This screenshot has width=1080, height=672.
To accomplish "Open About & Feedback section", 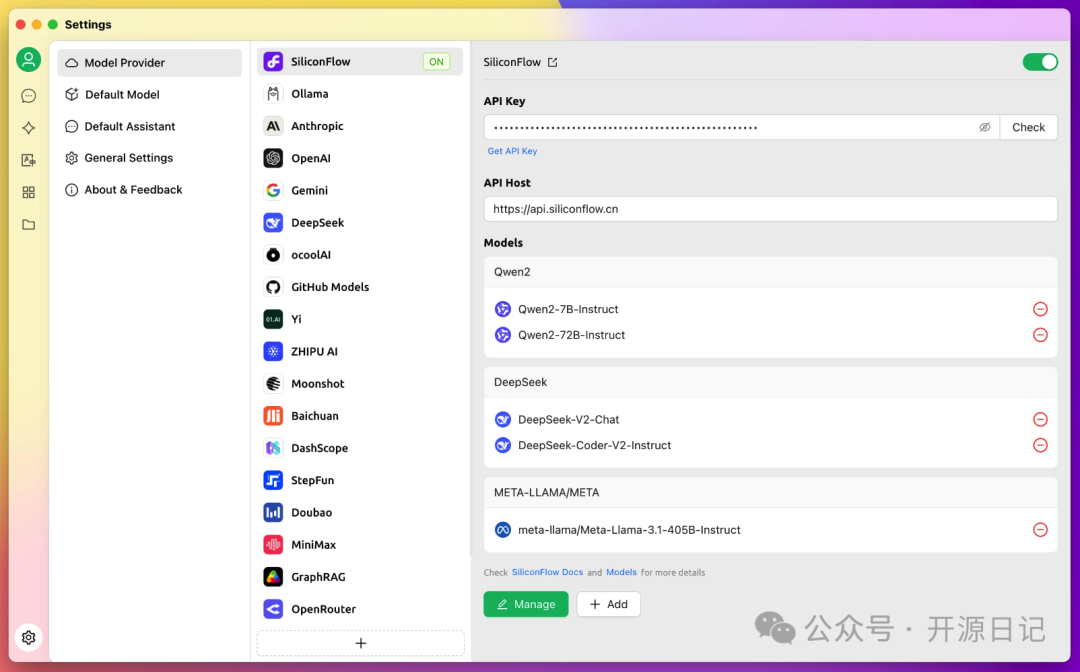I will 149,189.
